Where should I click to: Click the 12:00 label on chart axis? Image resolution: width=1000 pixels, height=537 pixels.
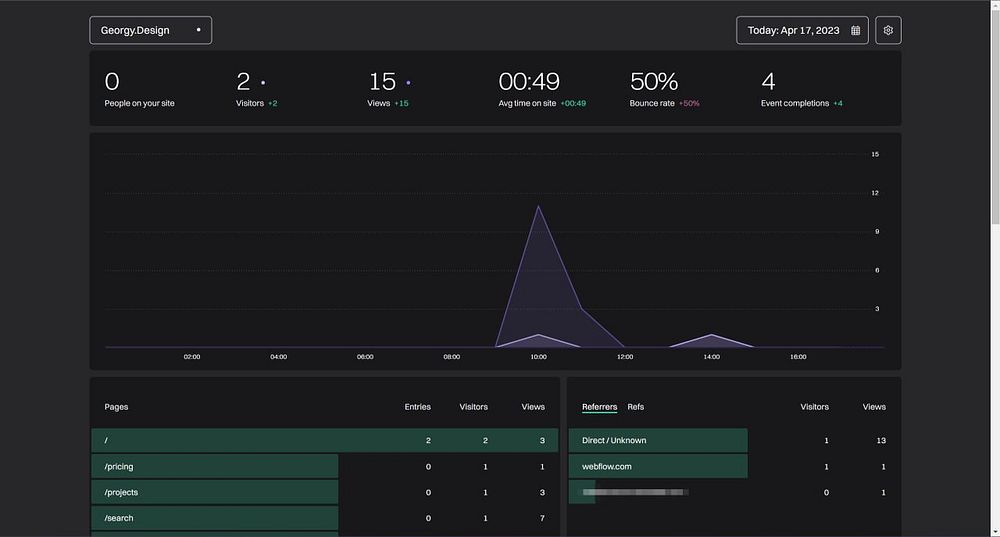[625, 357]
